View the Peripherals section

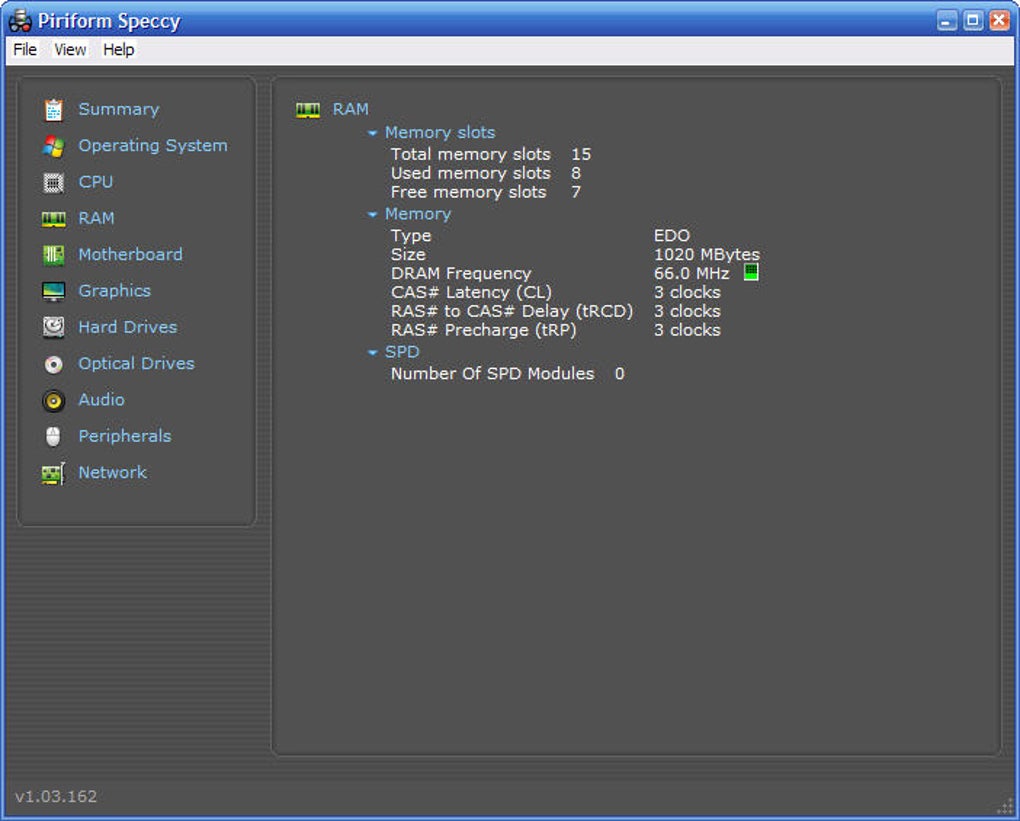pos(125,436)
